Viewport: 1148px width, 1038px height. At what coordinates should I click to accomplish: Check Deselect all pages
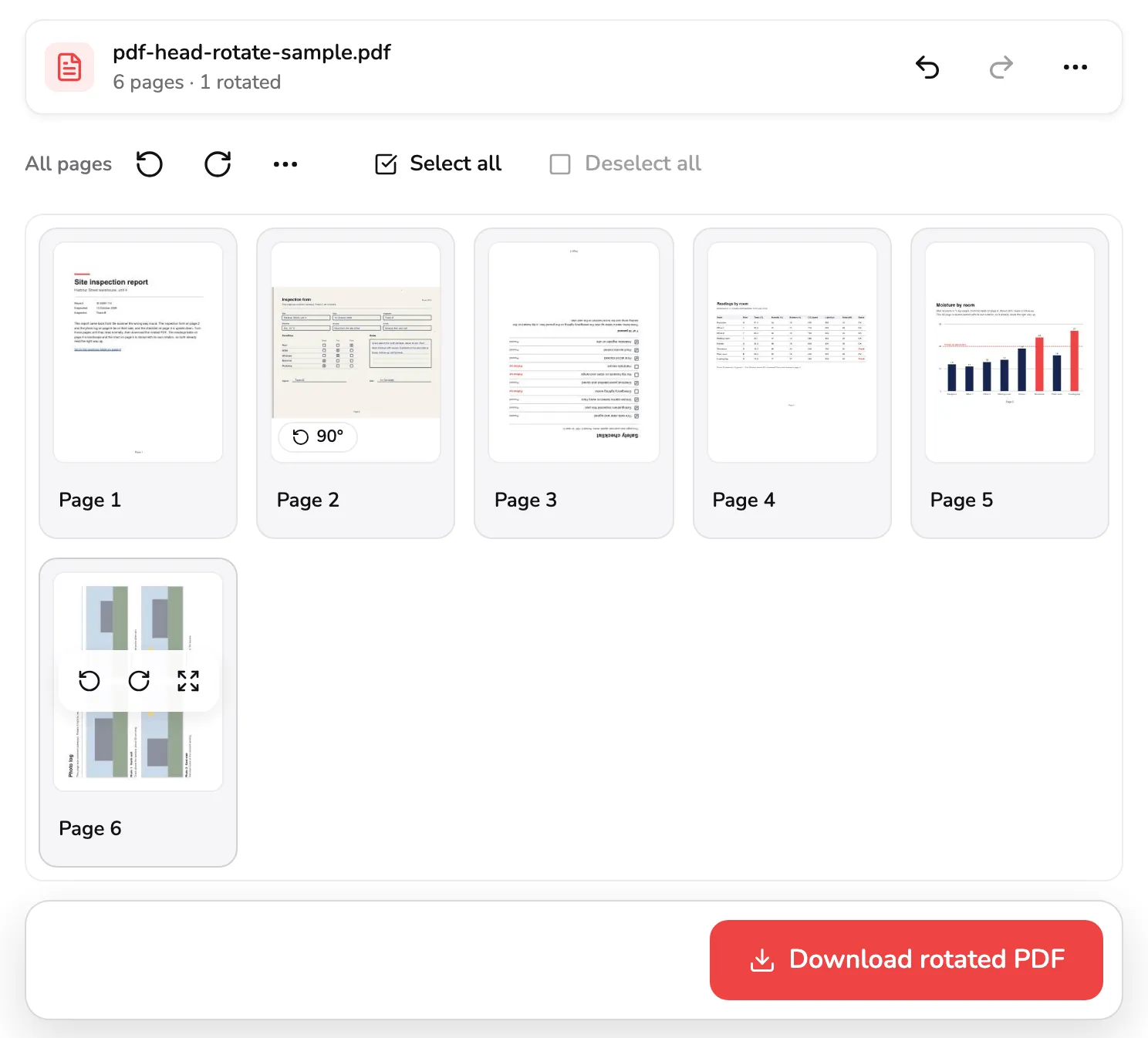click(x=625, y=163)
